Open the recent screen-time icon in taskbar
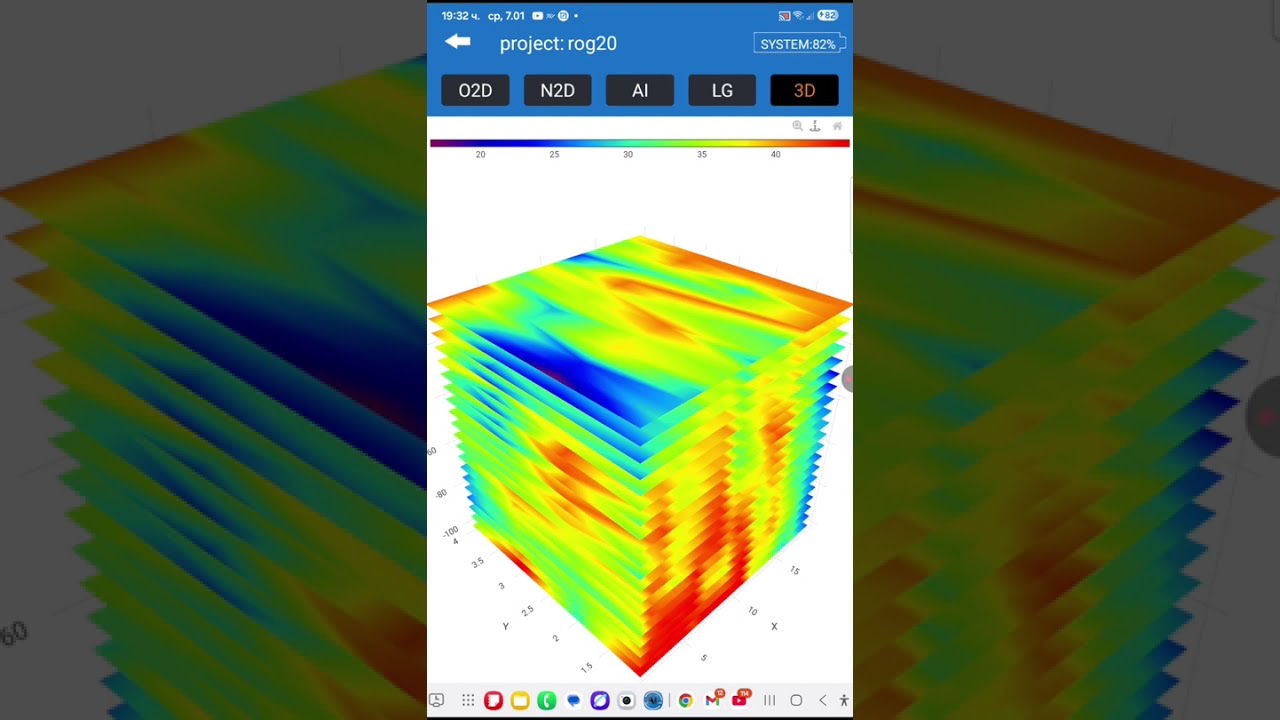The height and width of the screenshot is (720, 1280). 436,701
